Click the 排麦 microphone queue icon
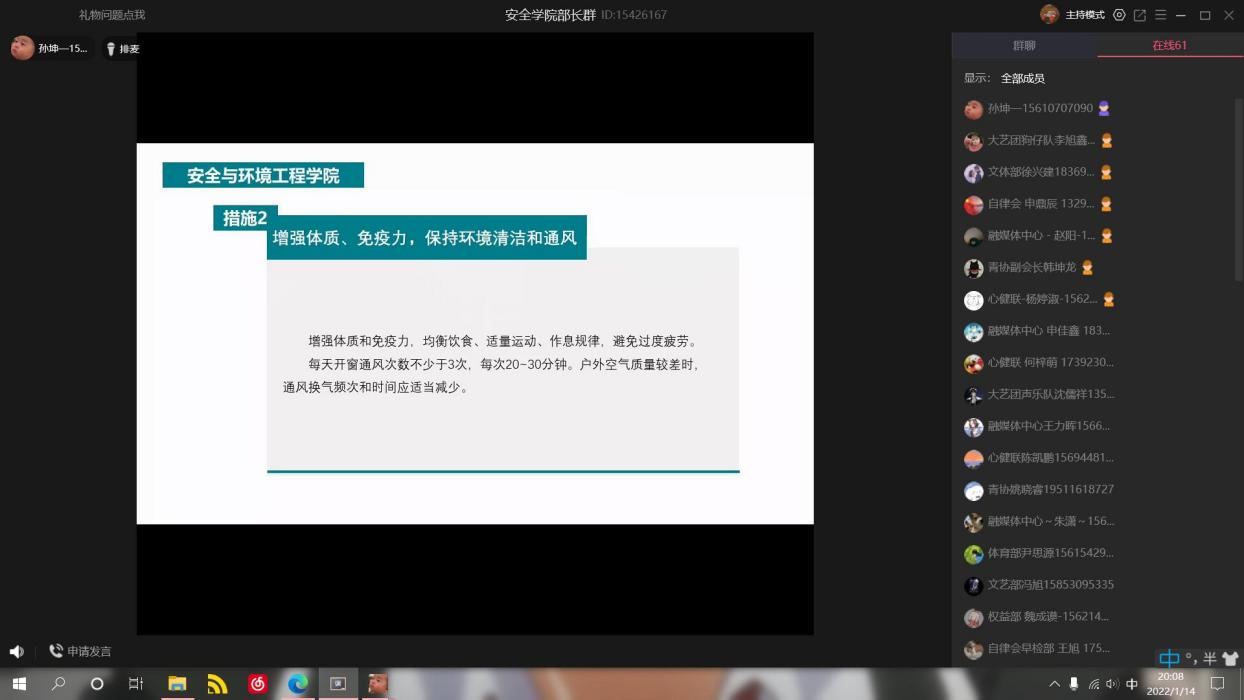The width and height of the screenshot is (1244, 700). pyautogui.click(x=122, y=49)
